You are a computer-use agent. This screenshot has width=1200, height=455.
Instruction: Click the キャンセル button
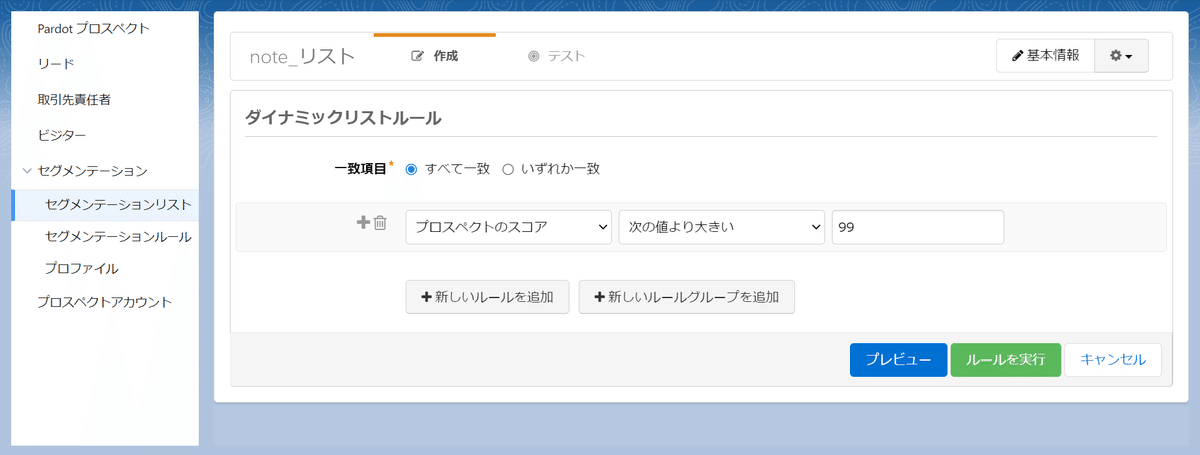coord(1113,360)
